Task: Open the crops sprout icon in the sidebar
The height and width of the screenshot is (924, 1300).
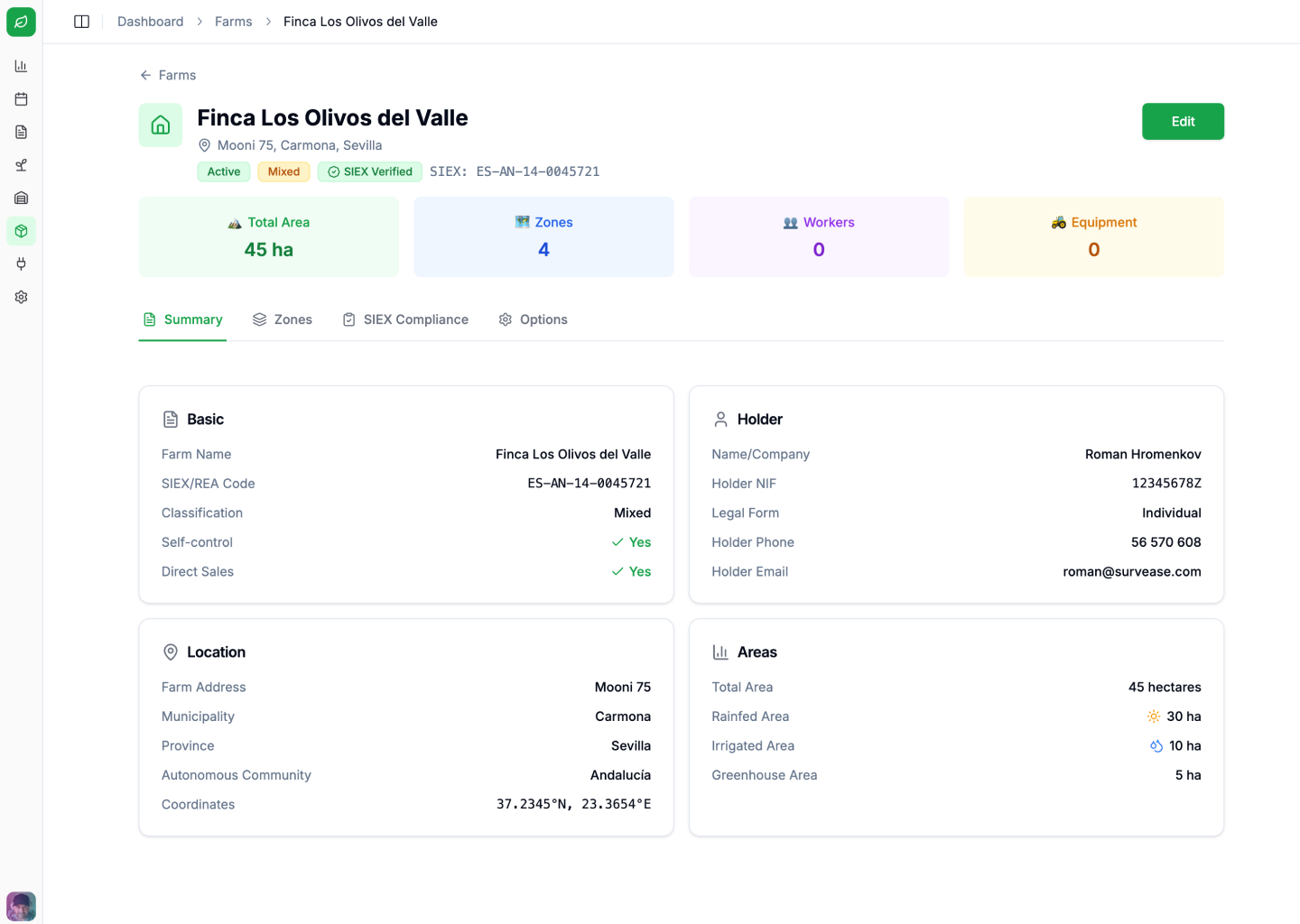Action: (21, 165)
